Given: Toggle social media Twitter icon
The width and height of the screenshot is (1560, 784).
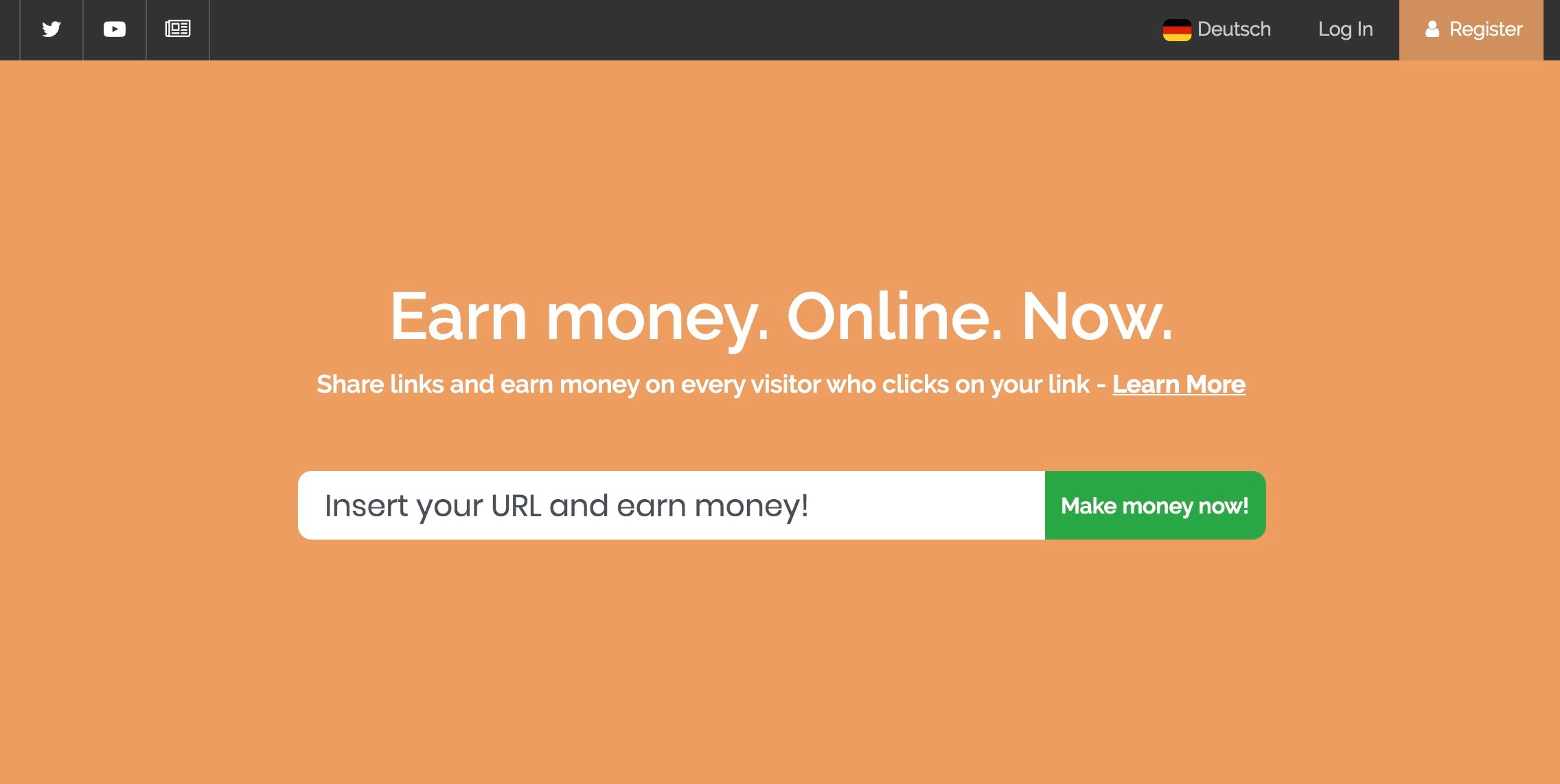Looking at the screenshot, I should tap(51, 28).
